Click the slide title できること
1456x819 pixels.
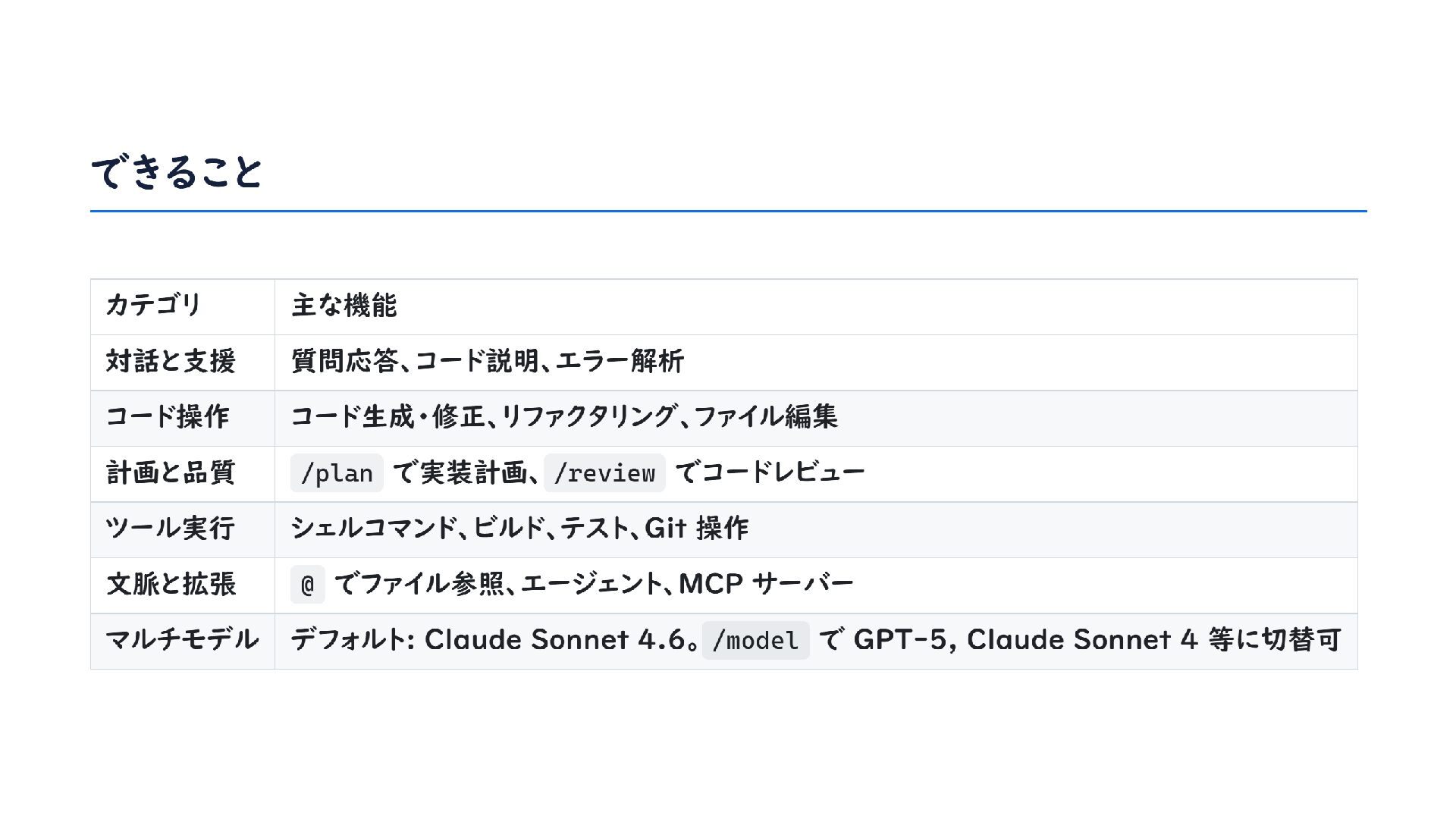(x=176, y=172)
